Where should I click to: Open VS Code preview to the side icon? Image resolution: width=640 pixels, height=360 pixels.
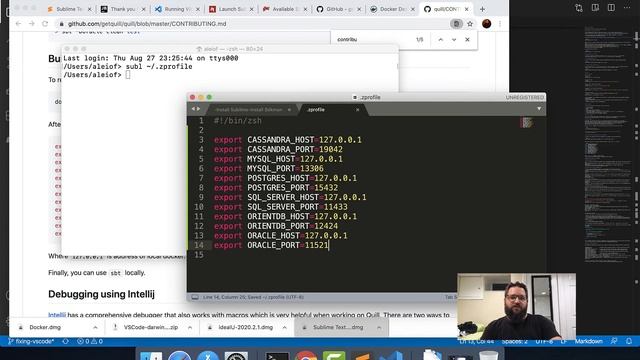595,8
